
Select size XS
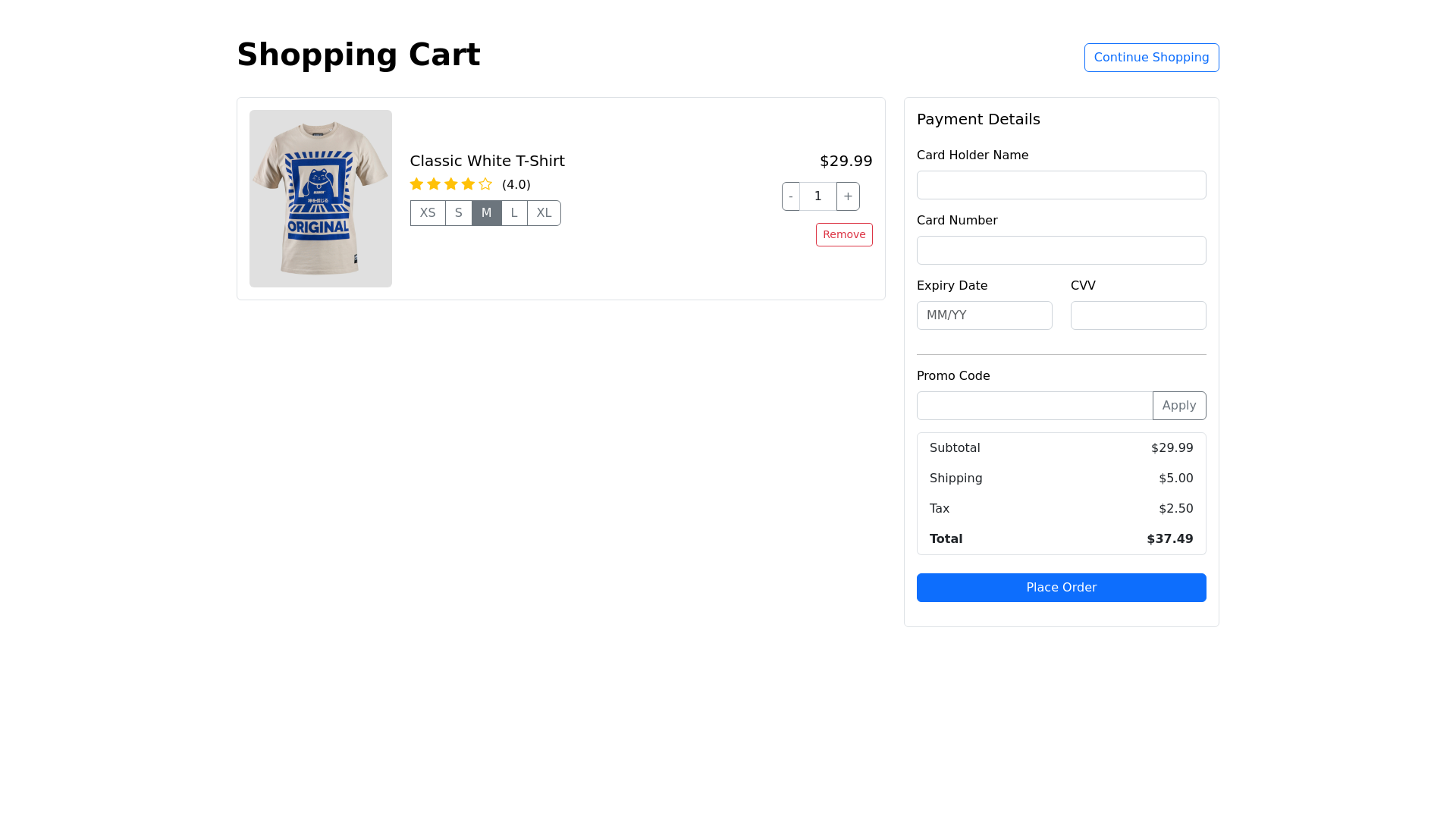[x=428, y=213]
